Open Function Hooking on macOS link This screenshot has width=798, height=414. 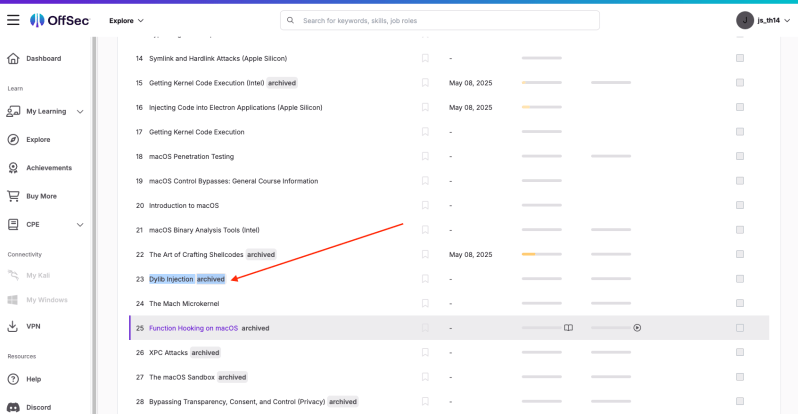click(x=193, y=328)
